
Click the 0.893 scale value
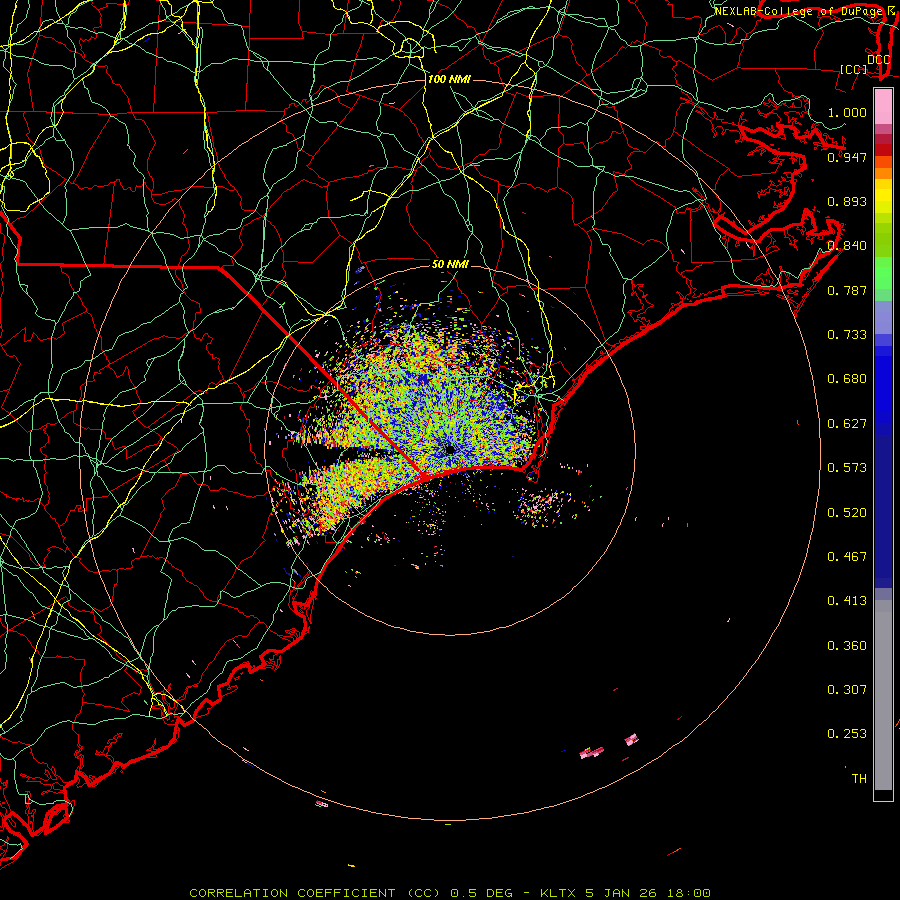(847, 201)
